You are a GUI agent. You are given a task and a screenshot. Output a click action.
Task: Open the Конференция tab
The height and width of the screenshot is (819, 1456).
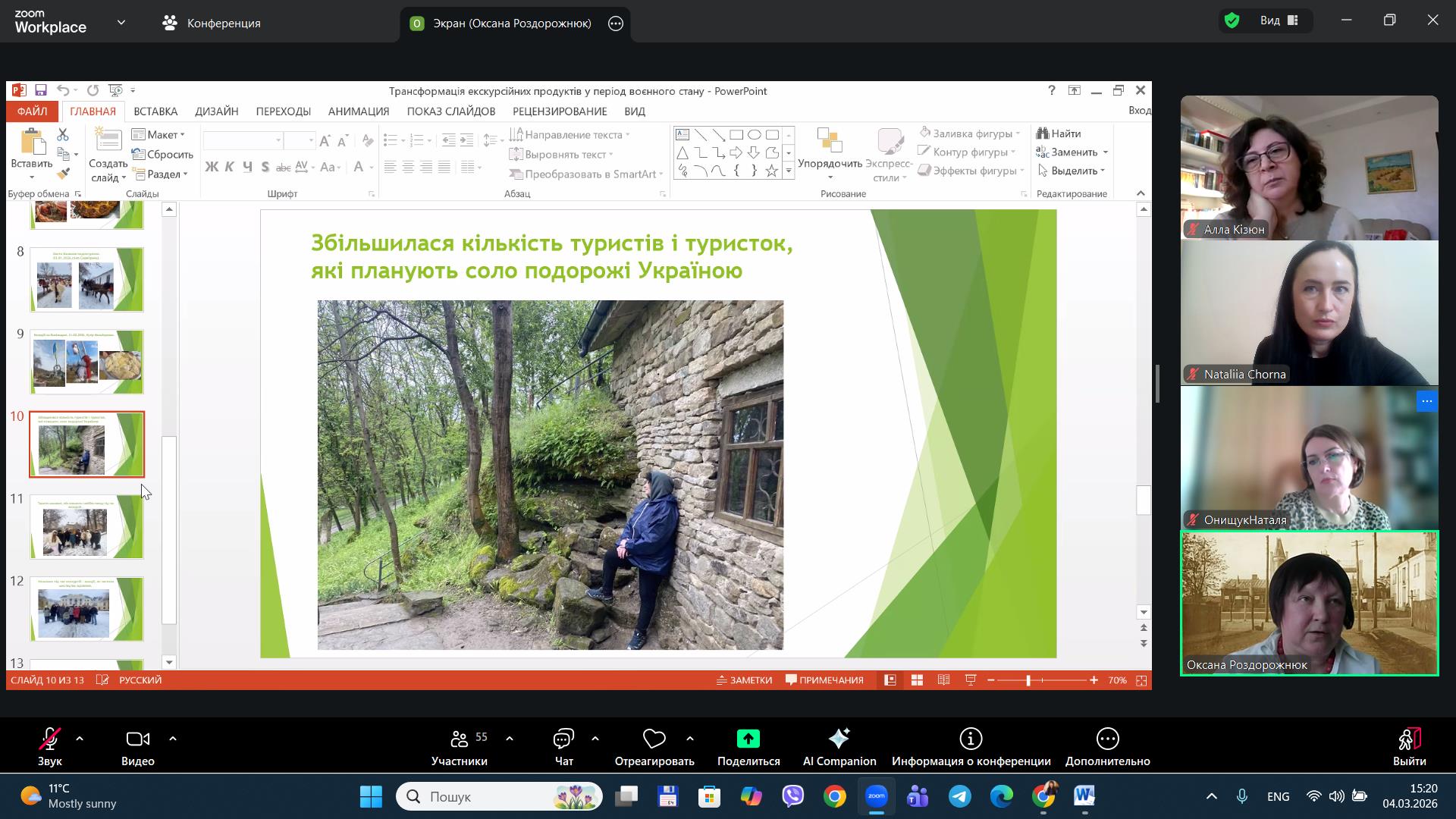coord(212,24)
